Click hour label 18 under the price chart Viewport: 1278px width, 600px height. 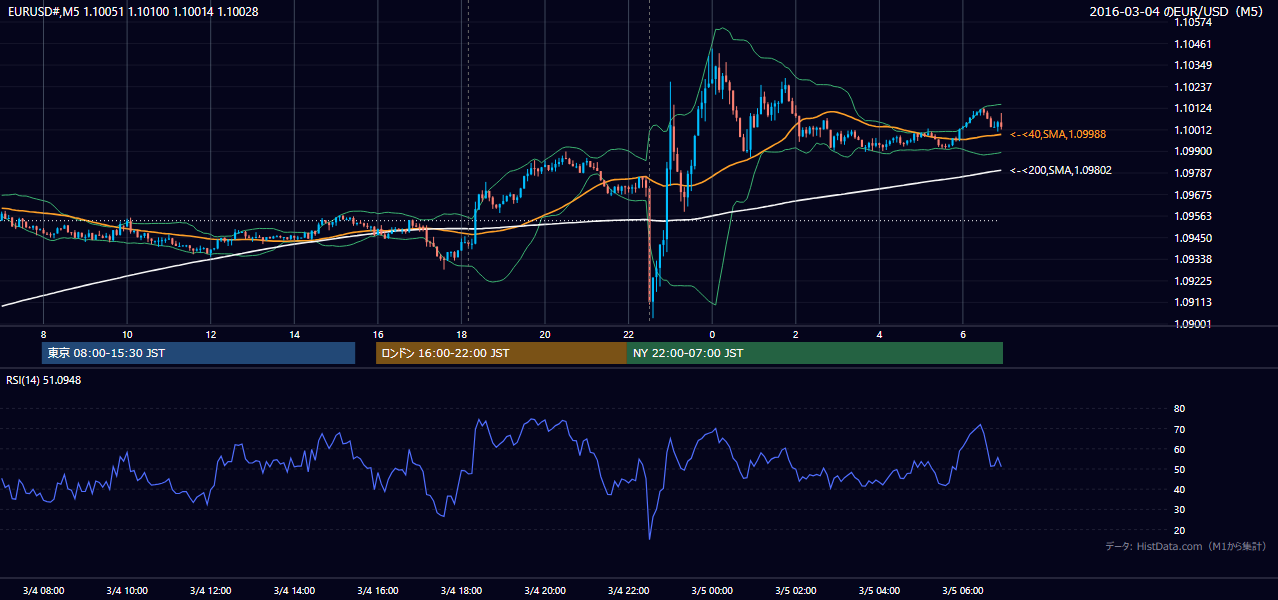461,334
